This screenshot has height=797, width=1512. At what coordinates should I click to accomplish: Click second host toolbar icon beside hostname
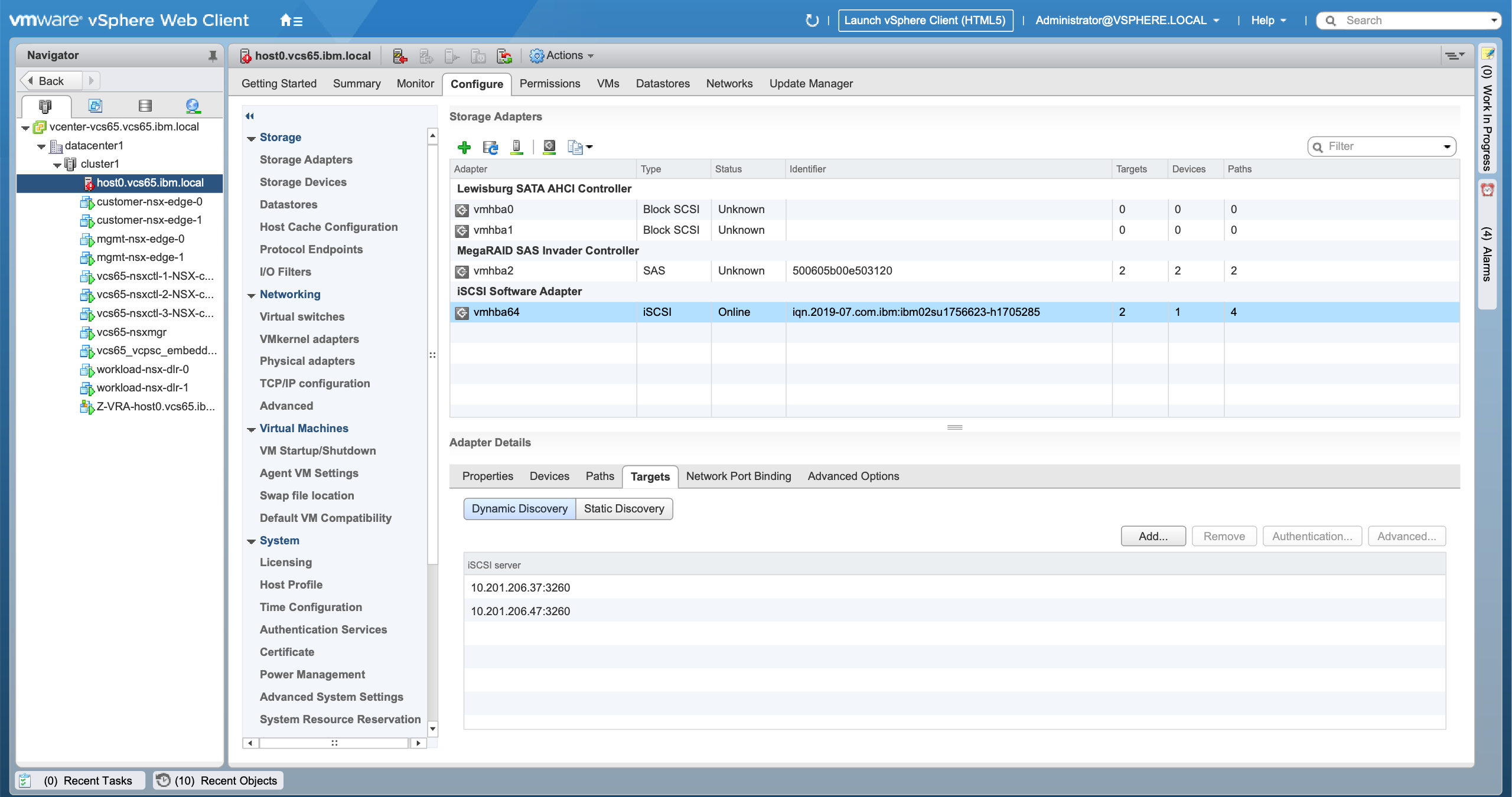click(x=426, y=56)
